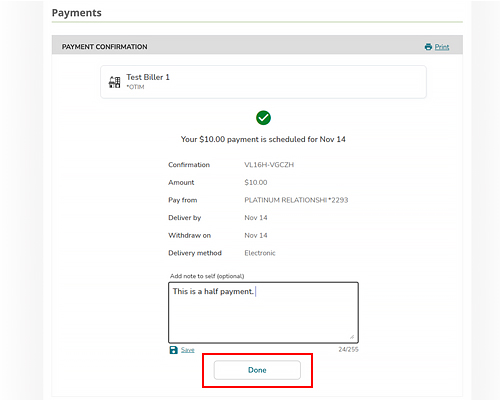Click the Done button
This screenshot has width=500, height=400.
pyautogui.click(x=257, y=370)
